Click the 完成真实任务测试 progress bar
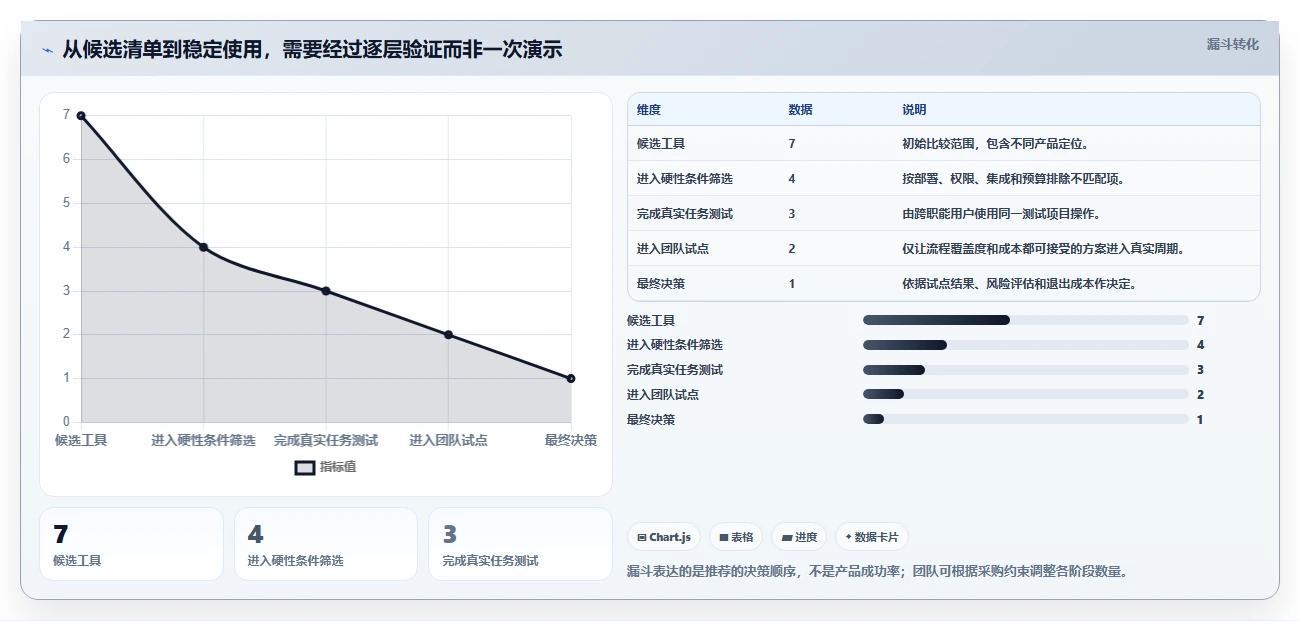The image size is (1300, 621). pos(1025,370)
